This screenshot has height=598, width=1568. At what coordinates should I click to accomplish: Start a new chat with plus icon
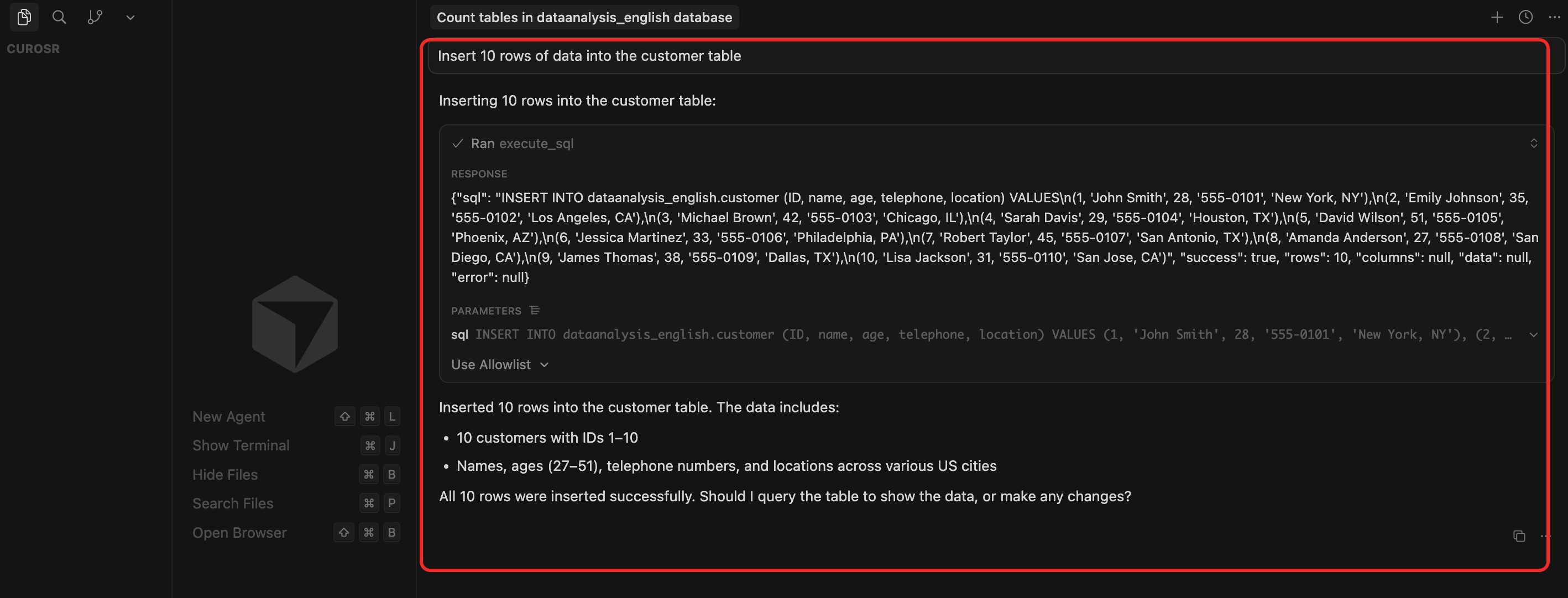(x=1497, y=17)
